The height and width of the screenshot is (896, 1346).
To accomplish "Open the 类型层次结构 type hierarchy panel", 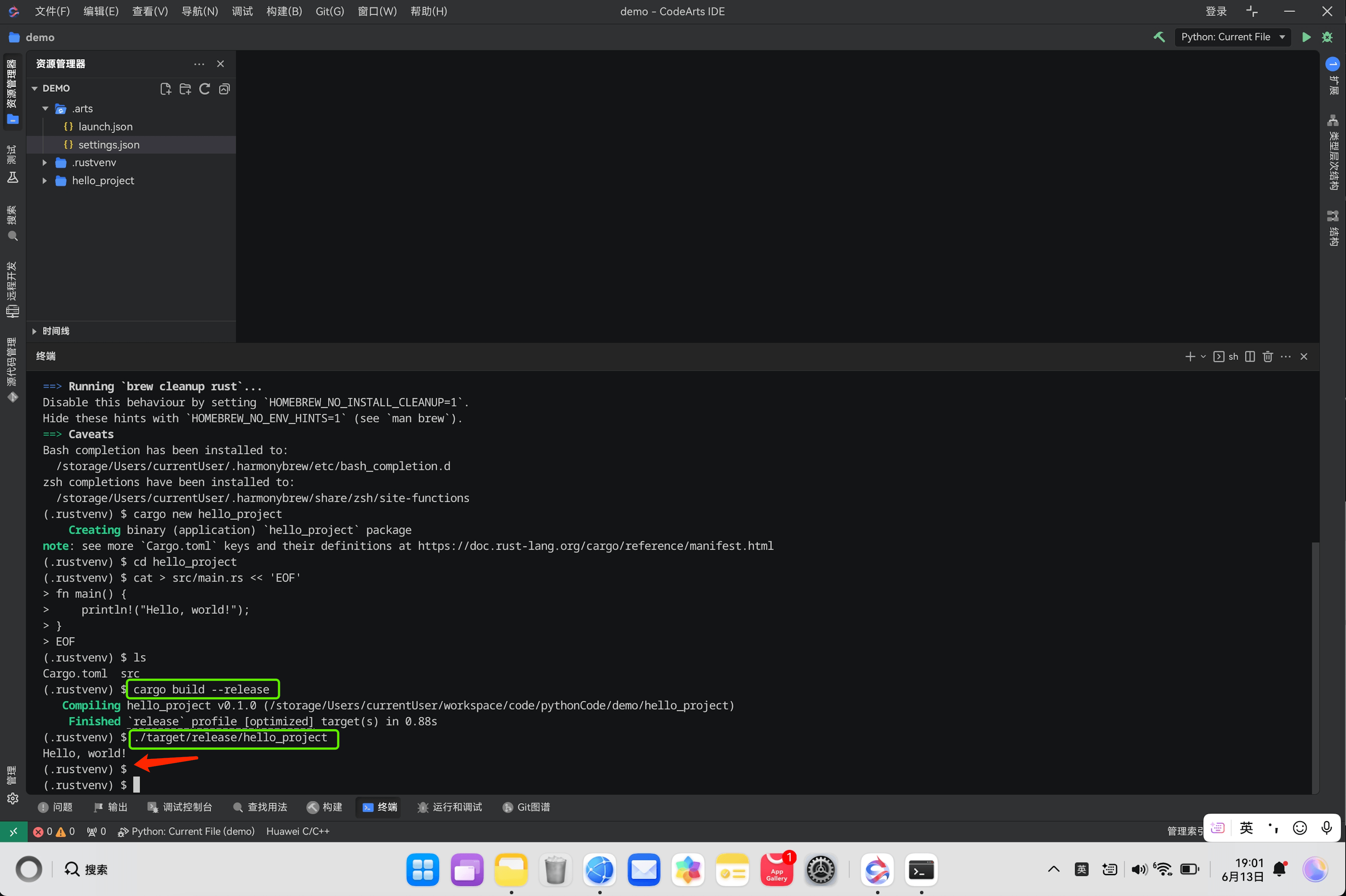I will [x=1333, y=153].
